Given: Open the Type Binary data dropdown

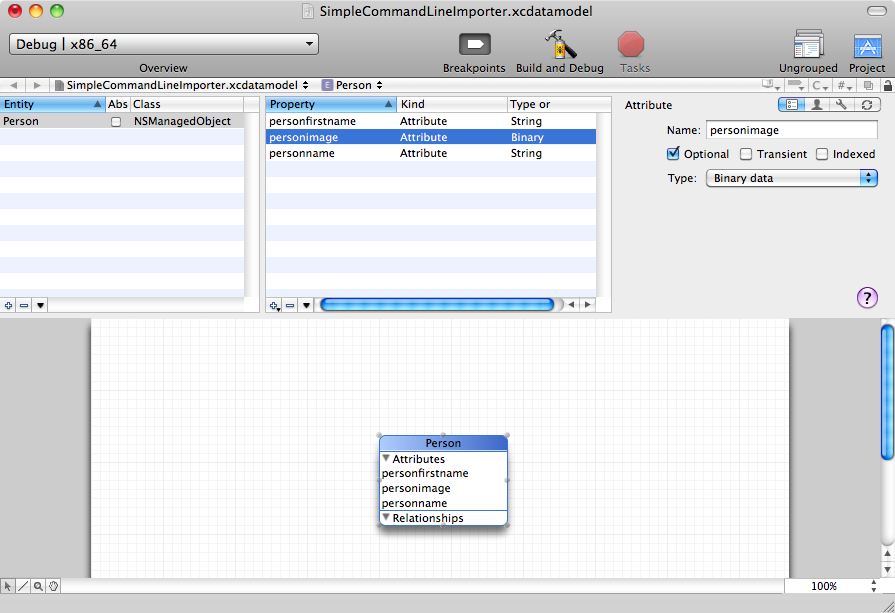Looking at the screenshot, I should pos(791,178).
